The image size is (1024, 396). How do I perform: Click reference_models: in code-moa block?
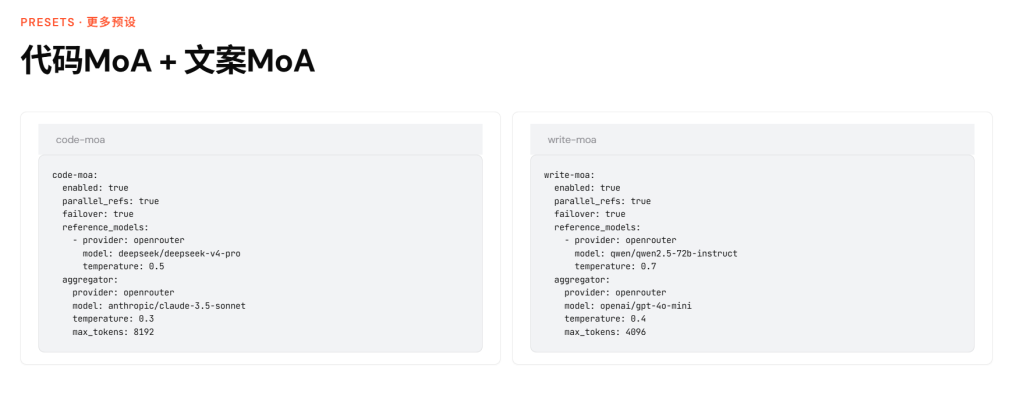(x=106, y=227)
